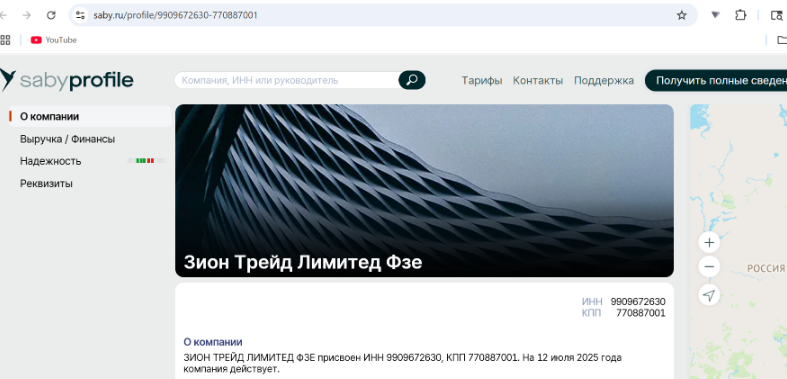Click the Получить полные сведения button

coord(716,80)
